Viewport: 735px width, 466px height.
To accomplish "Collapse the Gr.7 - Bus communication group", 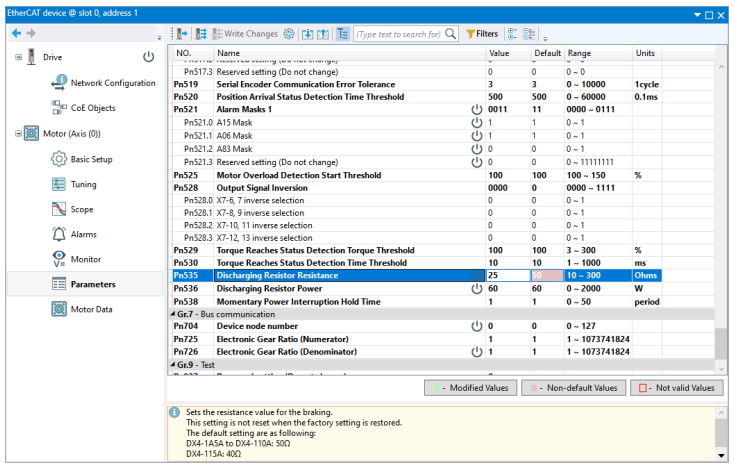I will click(173, 314).
